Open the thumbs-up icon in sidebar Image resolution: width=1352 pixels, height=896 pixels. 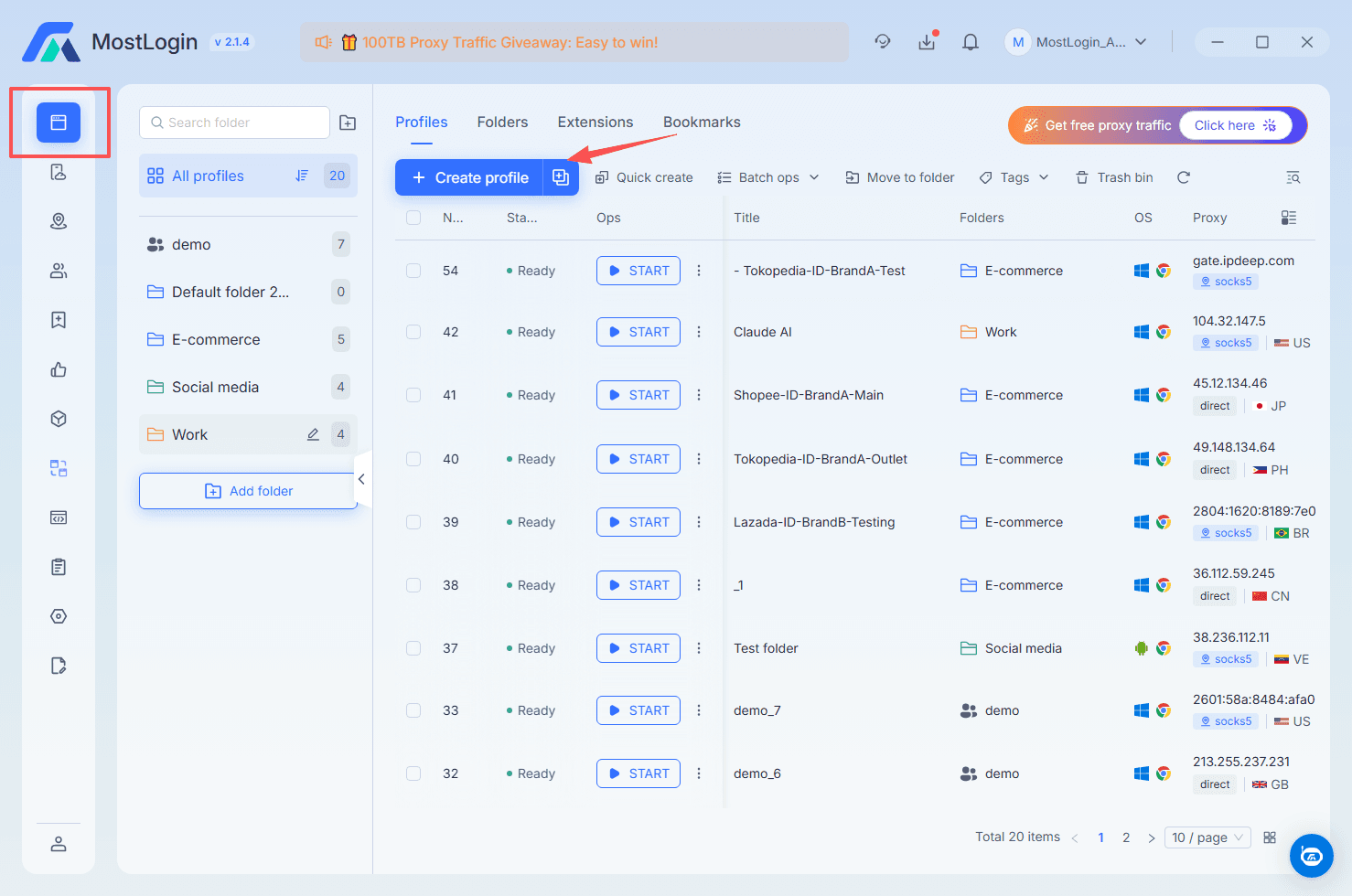59,369
